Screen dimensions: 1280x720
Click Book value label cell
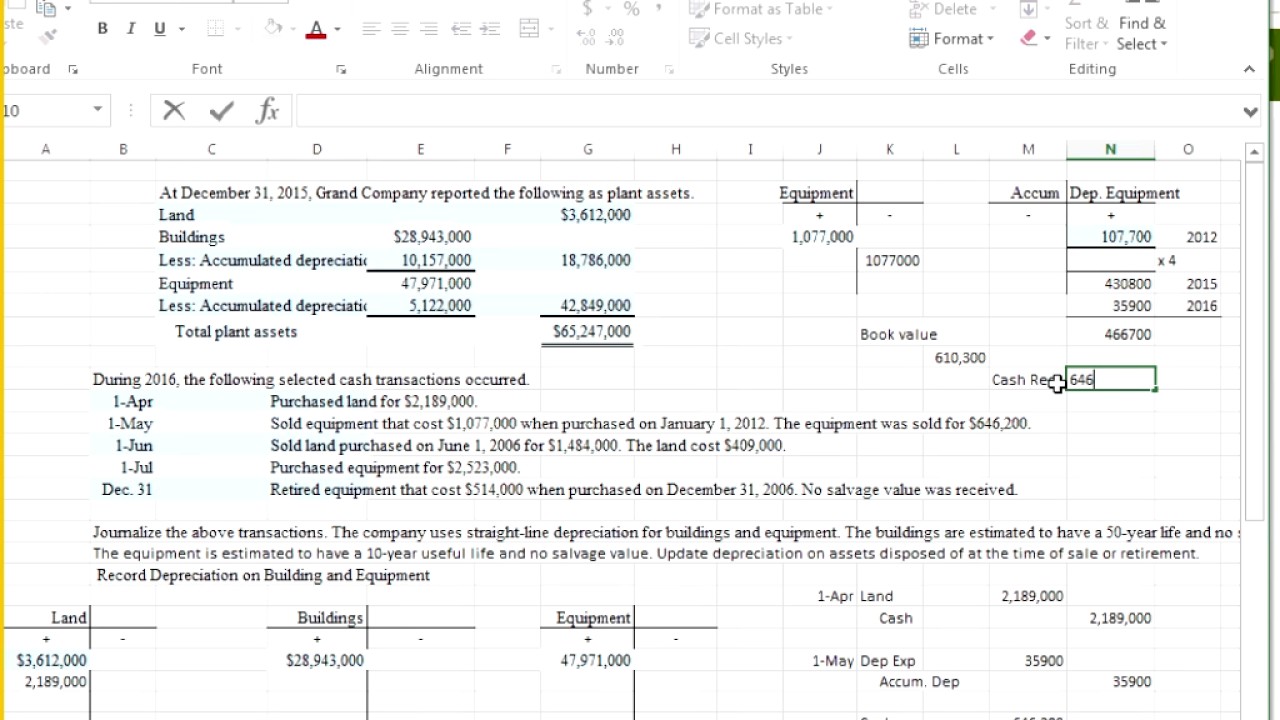click(x=899, y=335)
